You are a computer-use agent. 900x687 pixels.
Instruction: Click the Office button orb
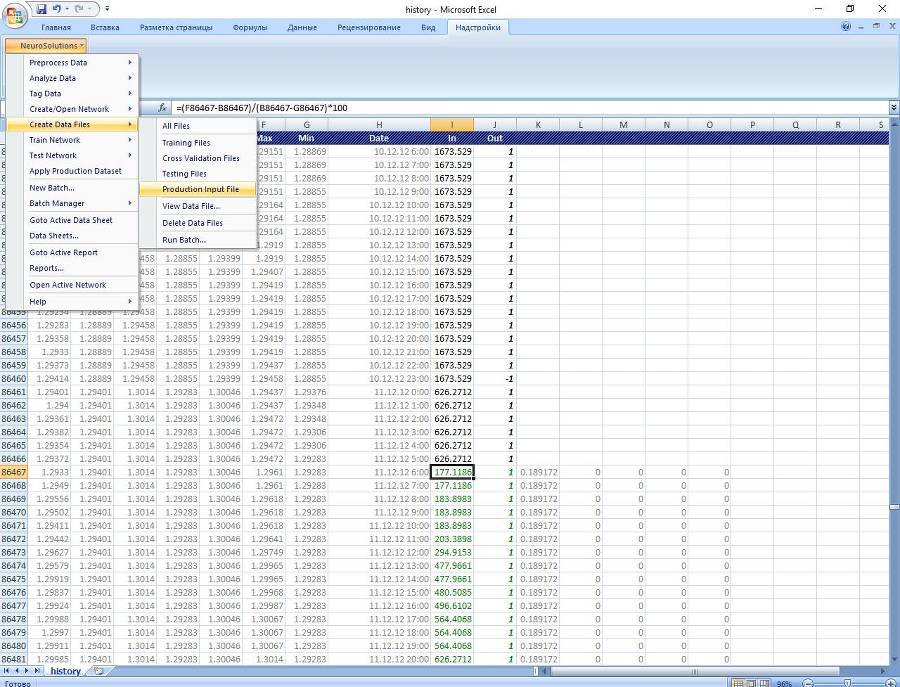[14, 15]
